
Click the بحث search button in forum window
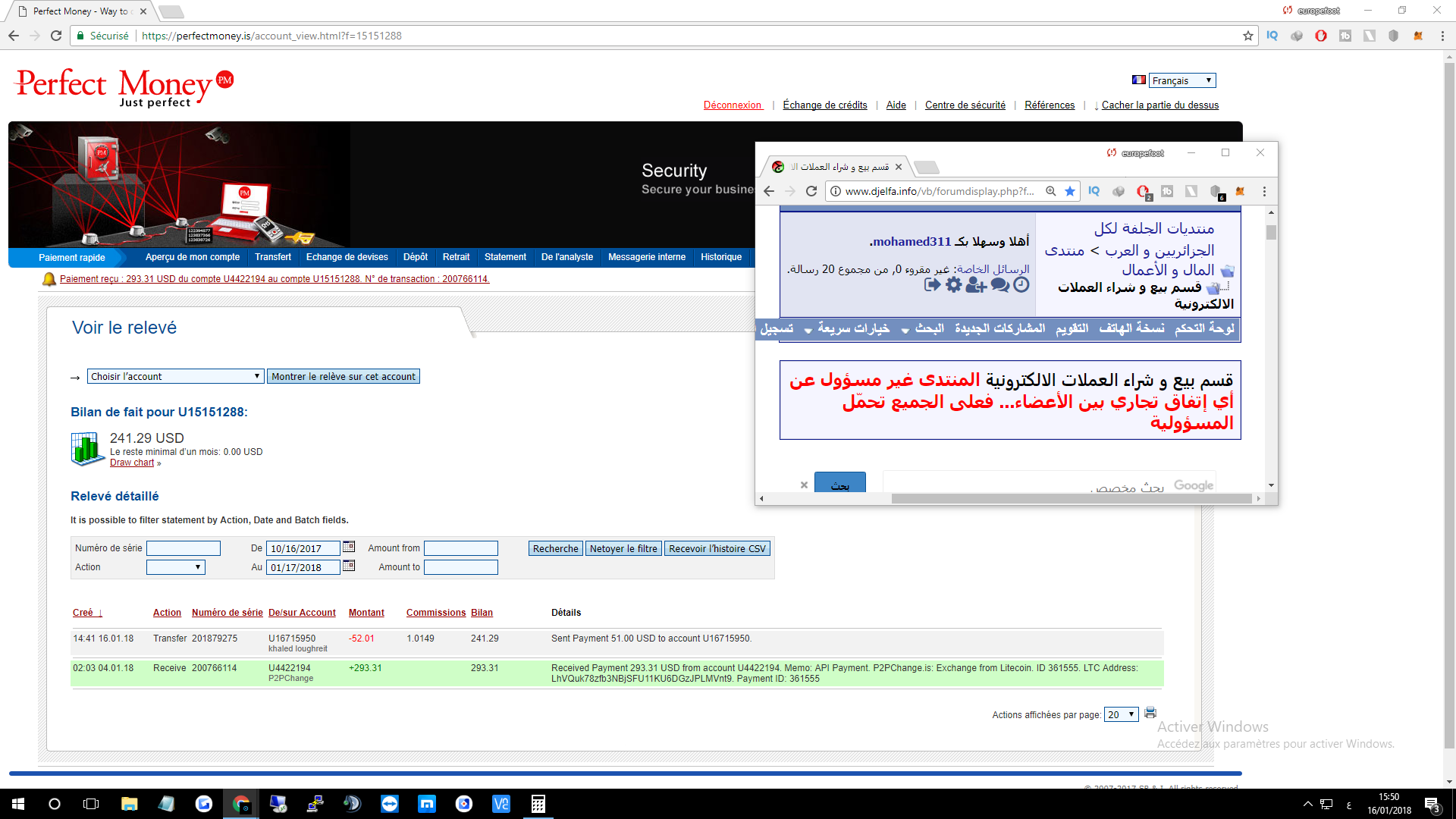click(x=840, y=484)
